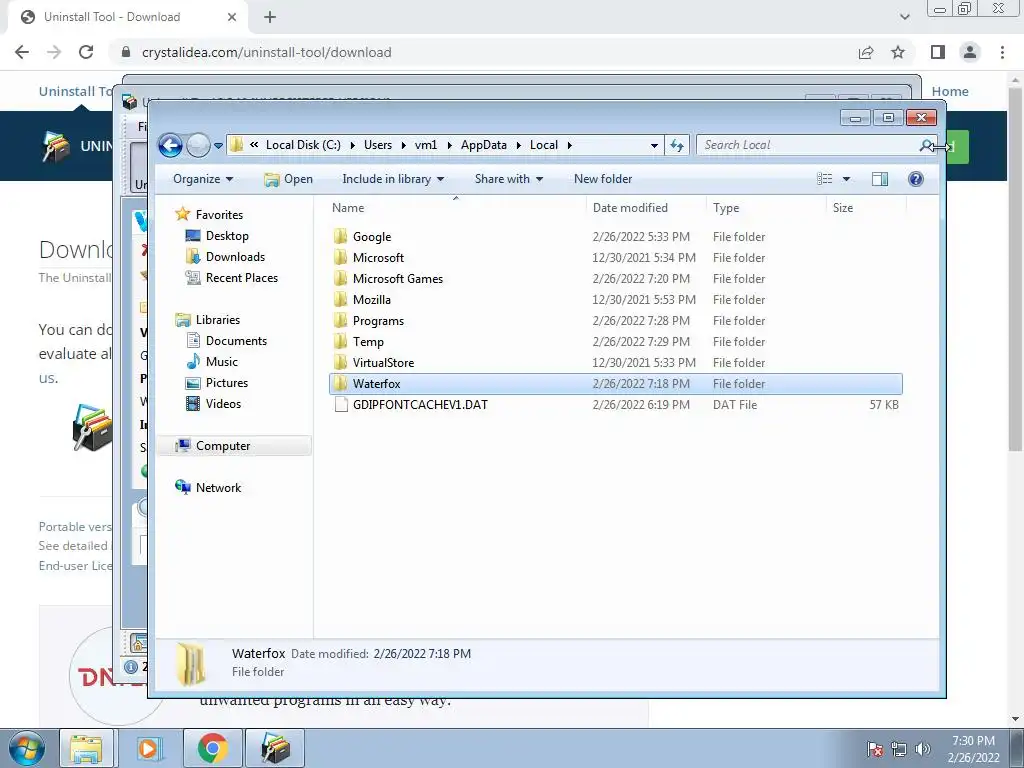This screenshot has width=1024, height=768.
Task: Click AppData in the address path
Action: pos(484,145)
